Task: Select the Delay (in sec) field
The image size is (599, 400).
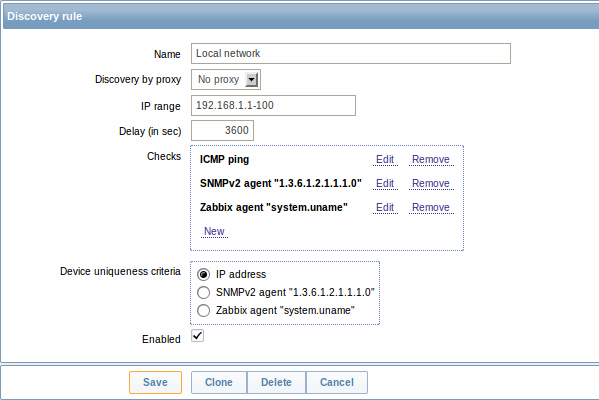Action: [x=222, y=131]
